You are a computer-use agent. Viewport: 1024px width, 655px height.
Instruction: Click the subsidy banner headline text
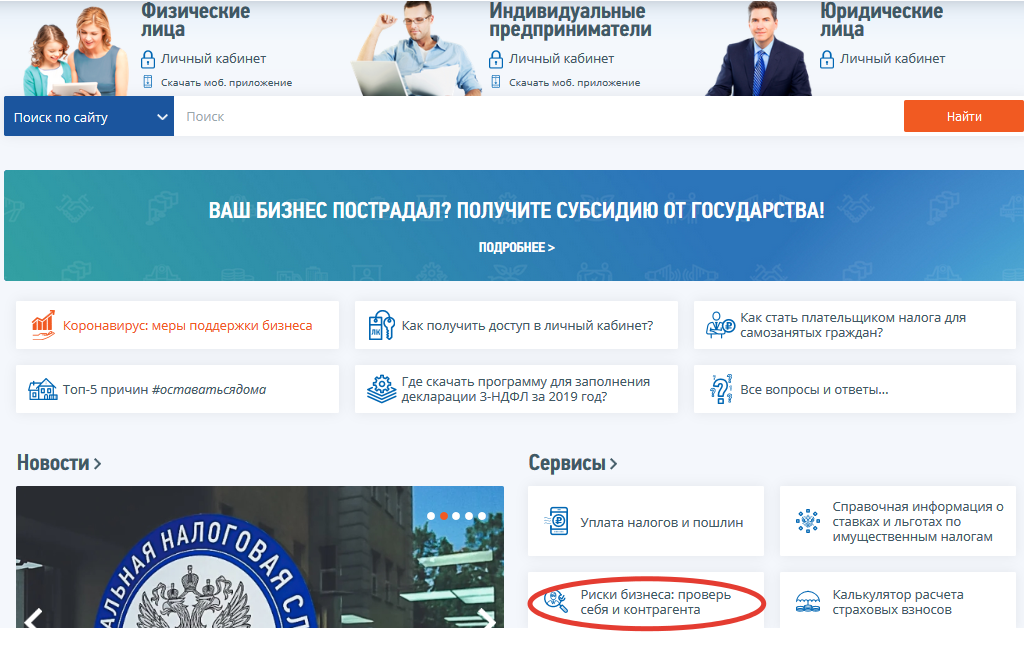[517, 210]
